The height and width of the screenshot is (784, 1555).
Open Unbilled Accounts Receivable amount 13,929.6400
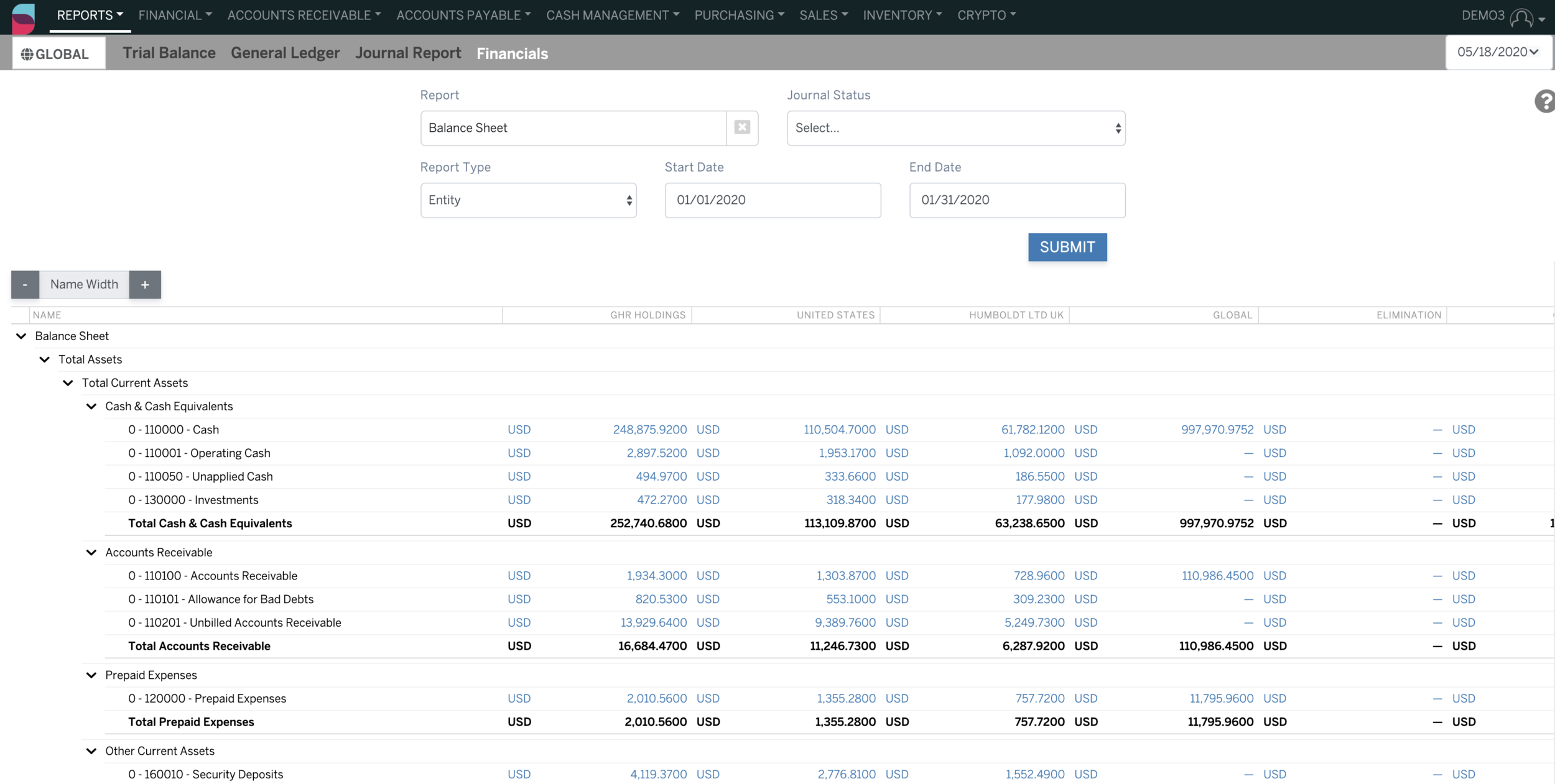[x=653, y=623]
